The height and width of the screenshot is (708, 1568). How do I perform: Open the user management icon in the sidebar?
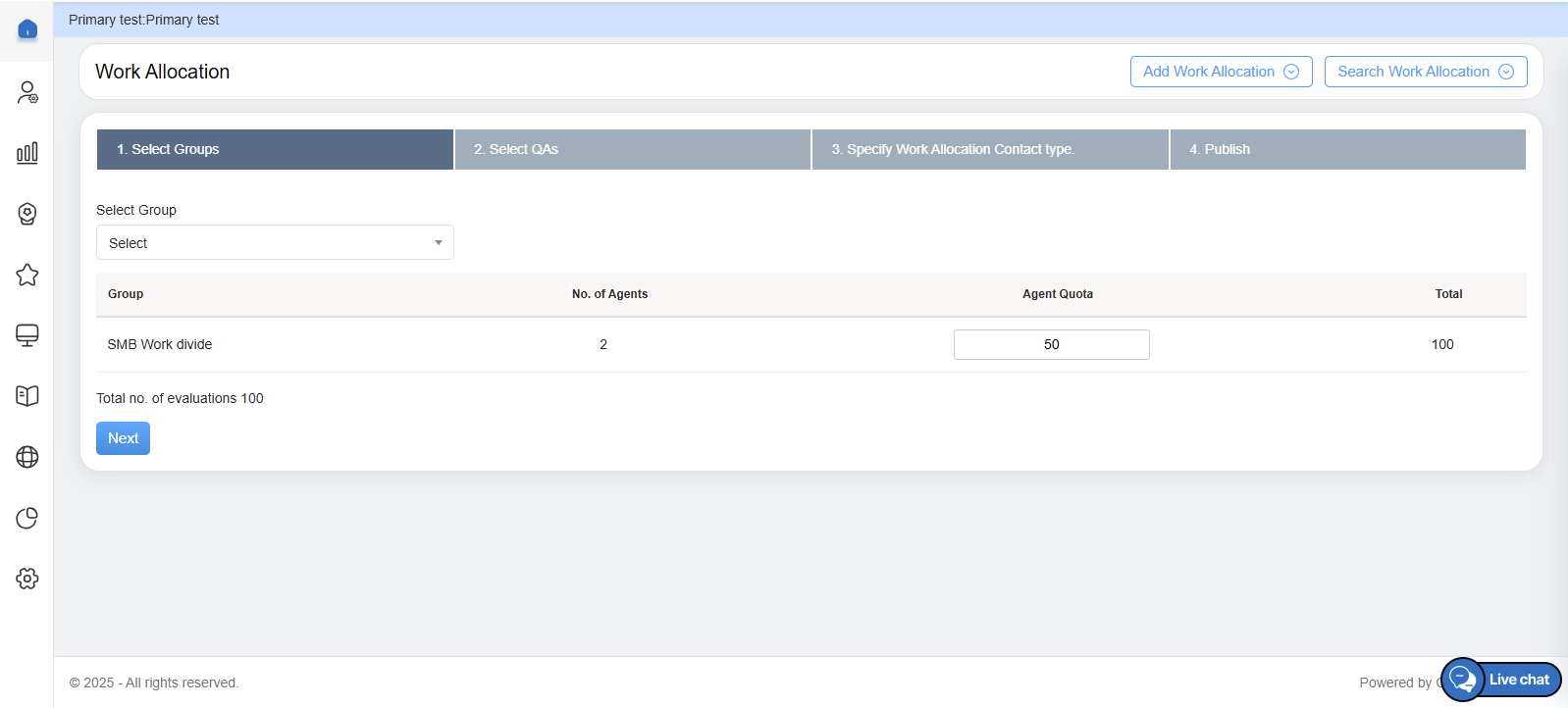click(27, 92)
